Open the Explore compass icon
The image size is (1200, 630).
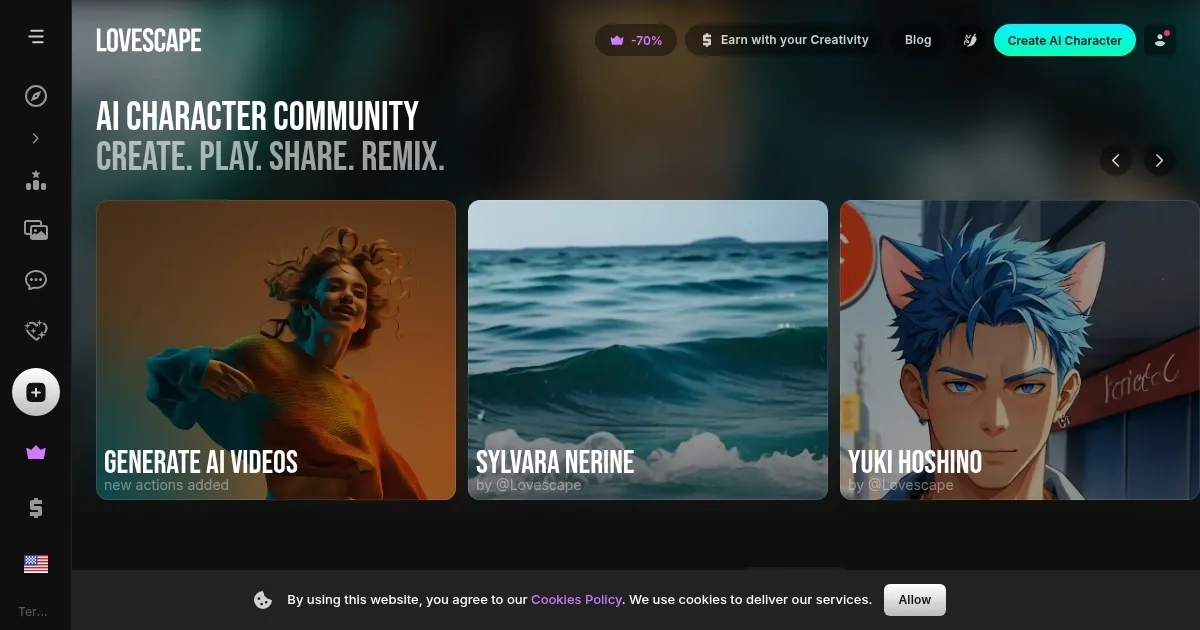pos(36,96)
